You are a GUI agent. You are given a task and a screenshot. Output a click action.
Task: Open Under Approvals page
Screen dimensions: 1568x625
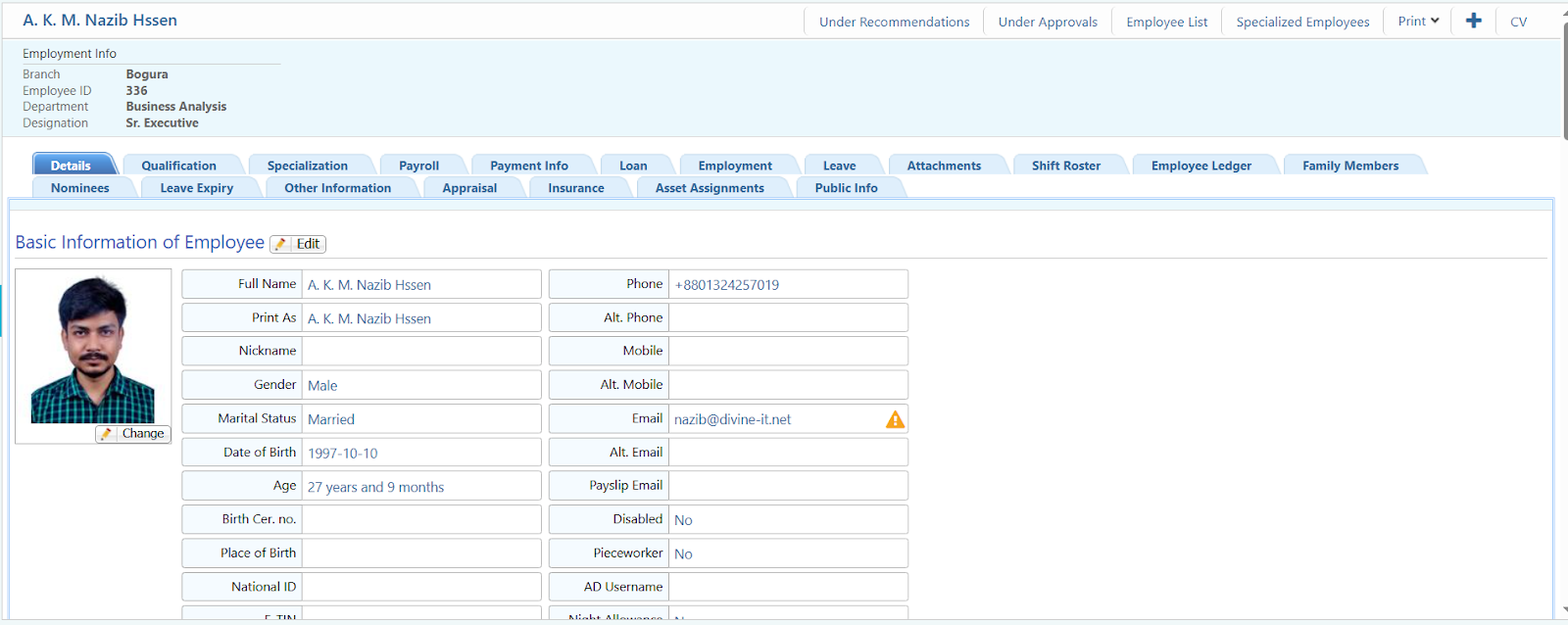pyautogui.click(x=1048, y=22)
